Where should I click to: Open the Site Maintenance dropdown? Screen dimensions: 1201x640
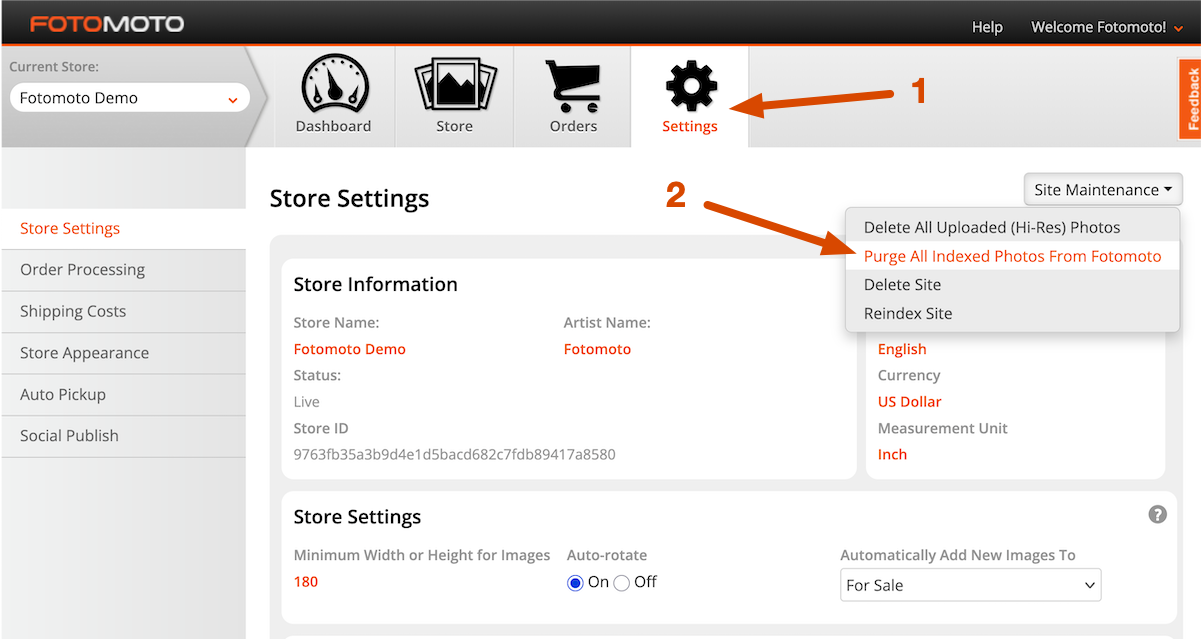pyautogui.click(x=1103, y=190)
